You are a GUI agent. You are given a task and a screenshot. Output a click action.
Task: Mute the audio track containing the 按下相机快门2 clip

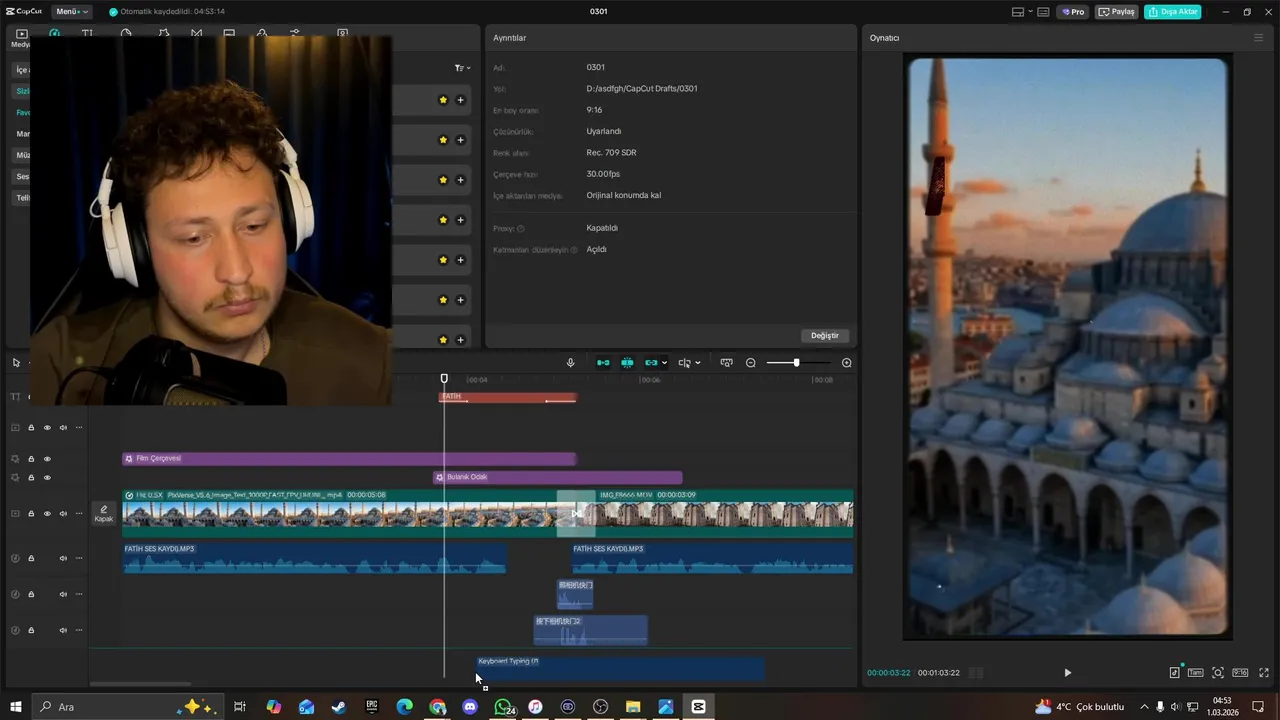[63, 630]
